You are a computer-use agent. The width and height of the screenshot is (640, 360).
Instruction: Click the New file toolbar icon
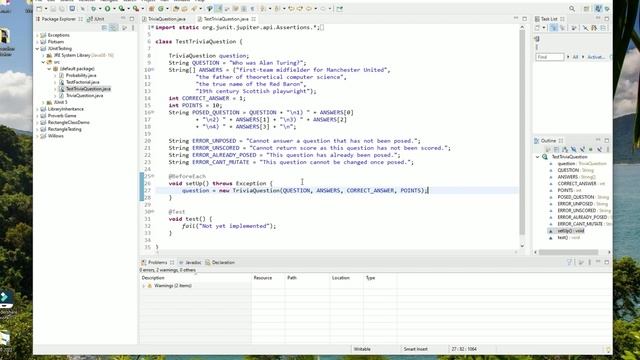[x=40, y=8]
